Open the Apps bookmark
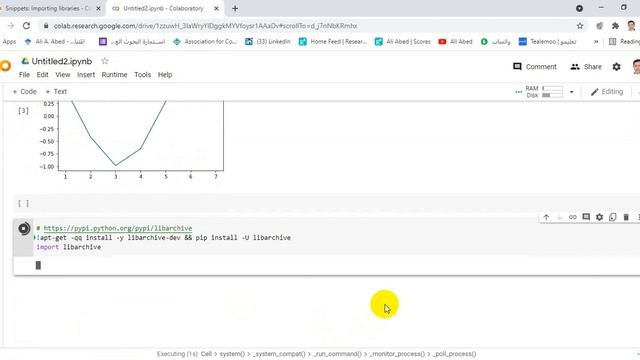The height and width of the screenshot is (360, 640). tap(9, 42)
